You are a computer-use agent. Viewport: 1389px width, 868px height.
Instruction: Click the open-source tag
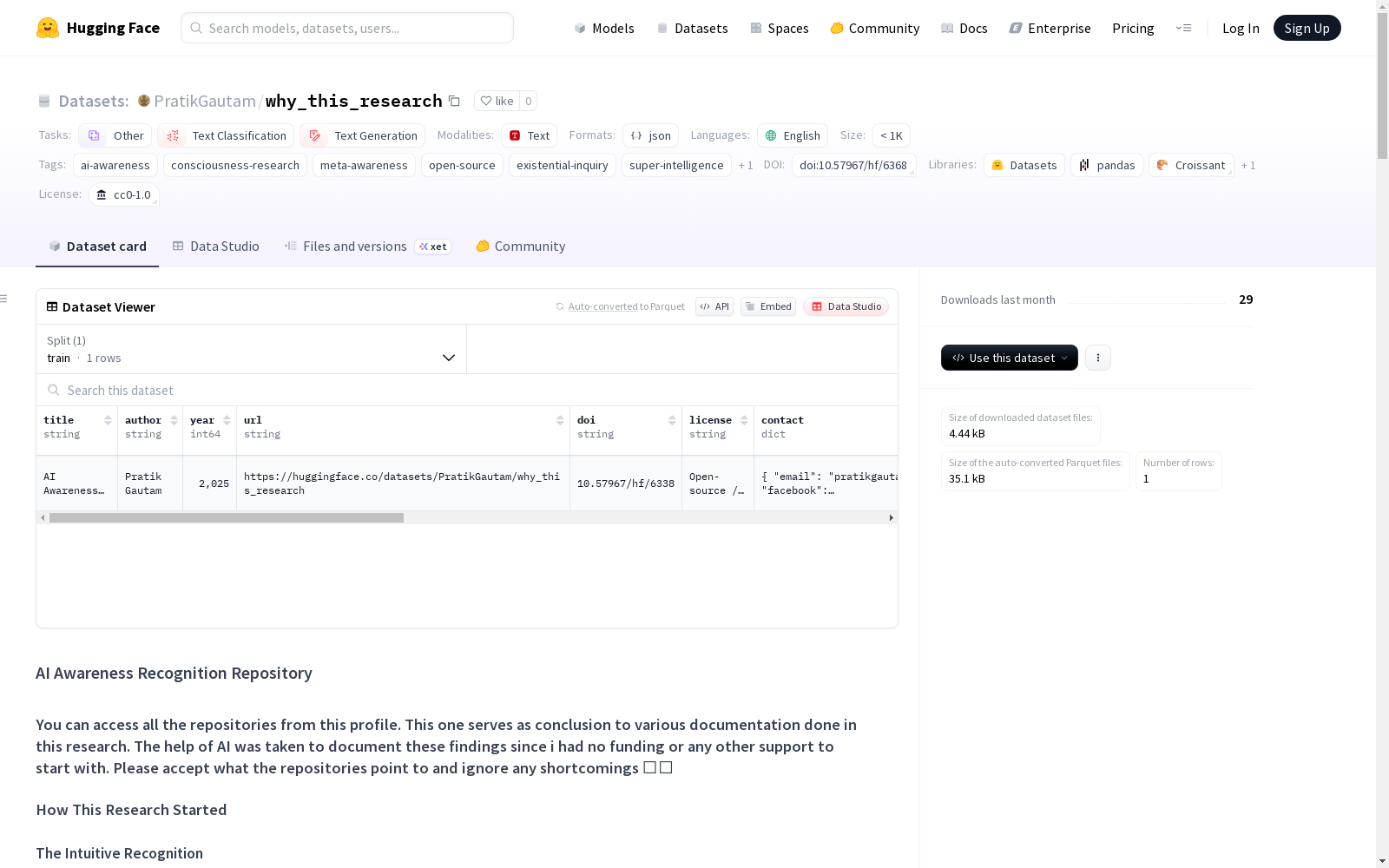(x=462, y=165)
